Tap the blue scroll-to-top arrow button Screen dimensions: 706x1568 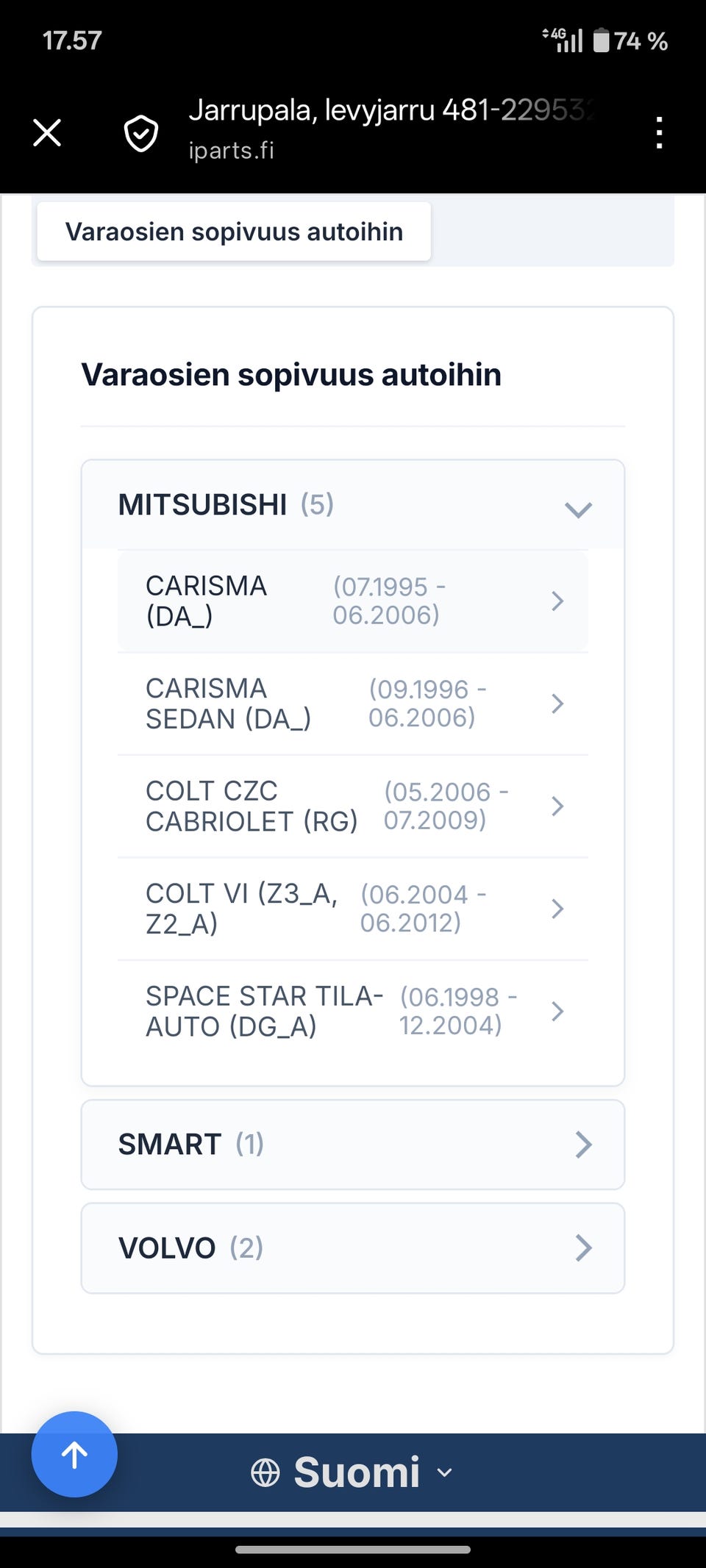tap(74, 1454)
